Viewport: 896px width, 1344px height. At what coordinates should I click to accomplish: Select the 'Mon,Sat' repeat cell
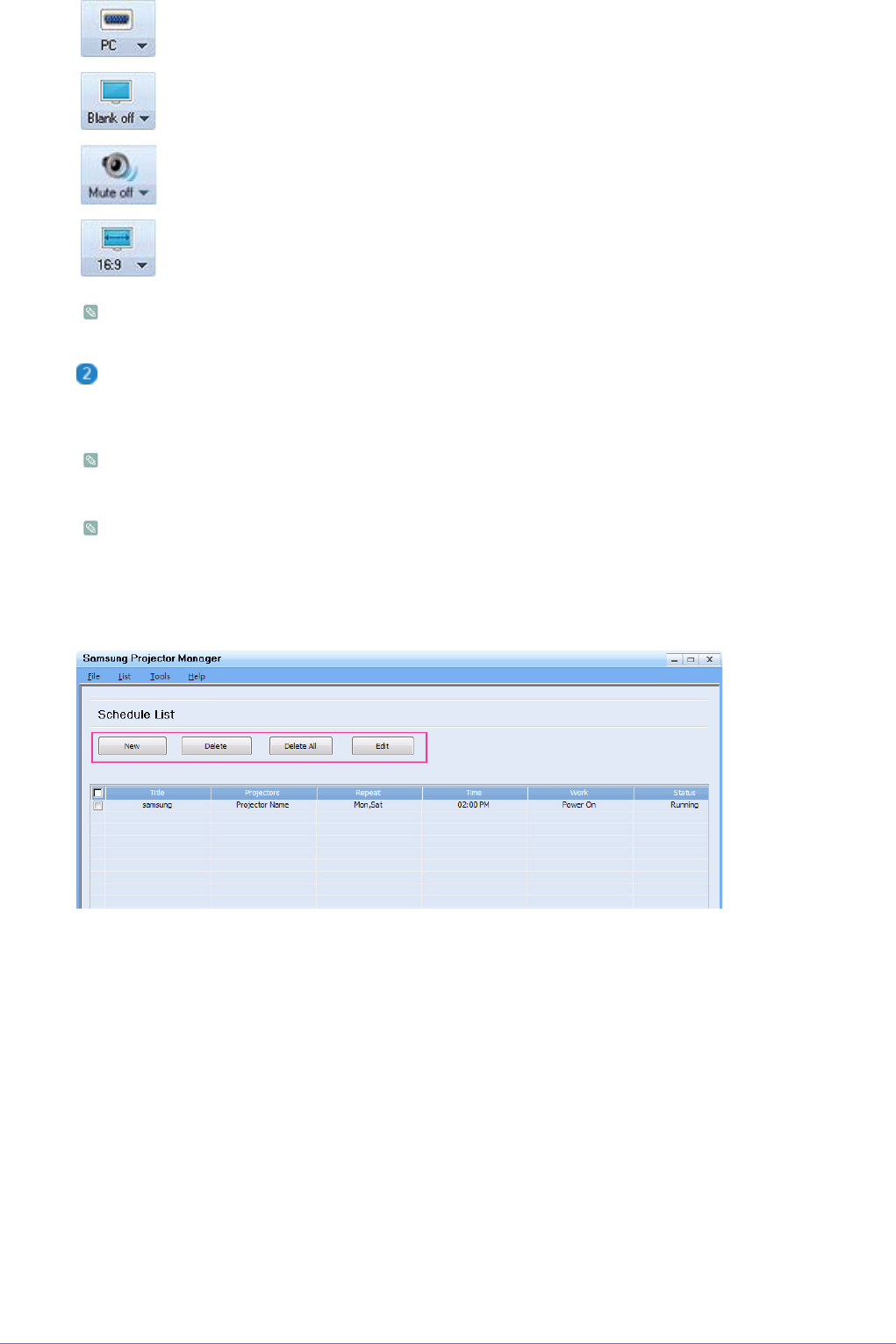coord(368,805)
